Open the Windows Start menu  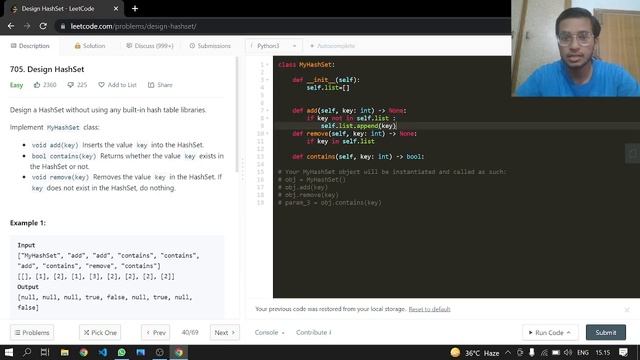[9, 352]
